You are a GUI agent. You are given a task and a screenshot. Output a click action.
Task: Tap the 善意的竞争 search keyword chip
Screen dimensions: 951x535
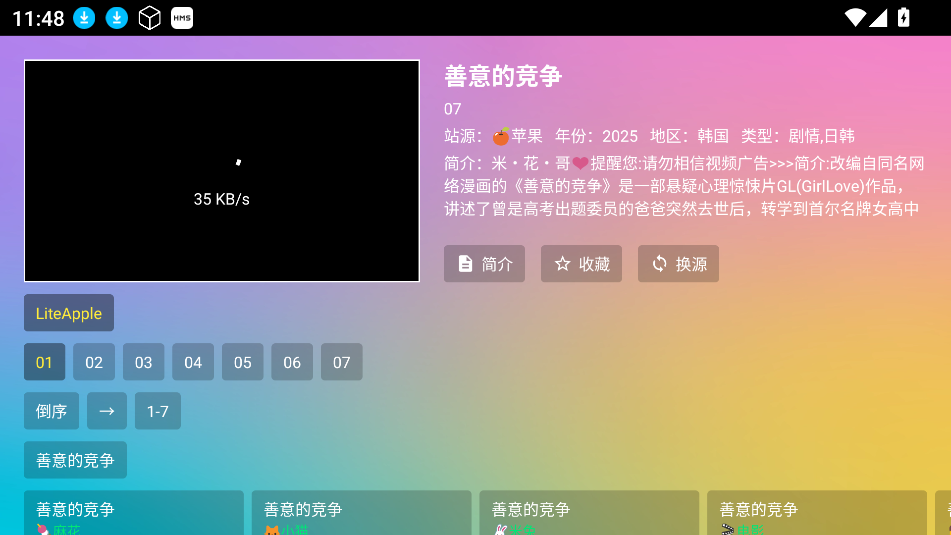pos(75,460)
